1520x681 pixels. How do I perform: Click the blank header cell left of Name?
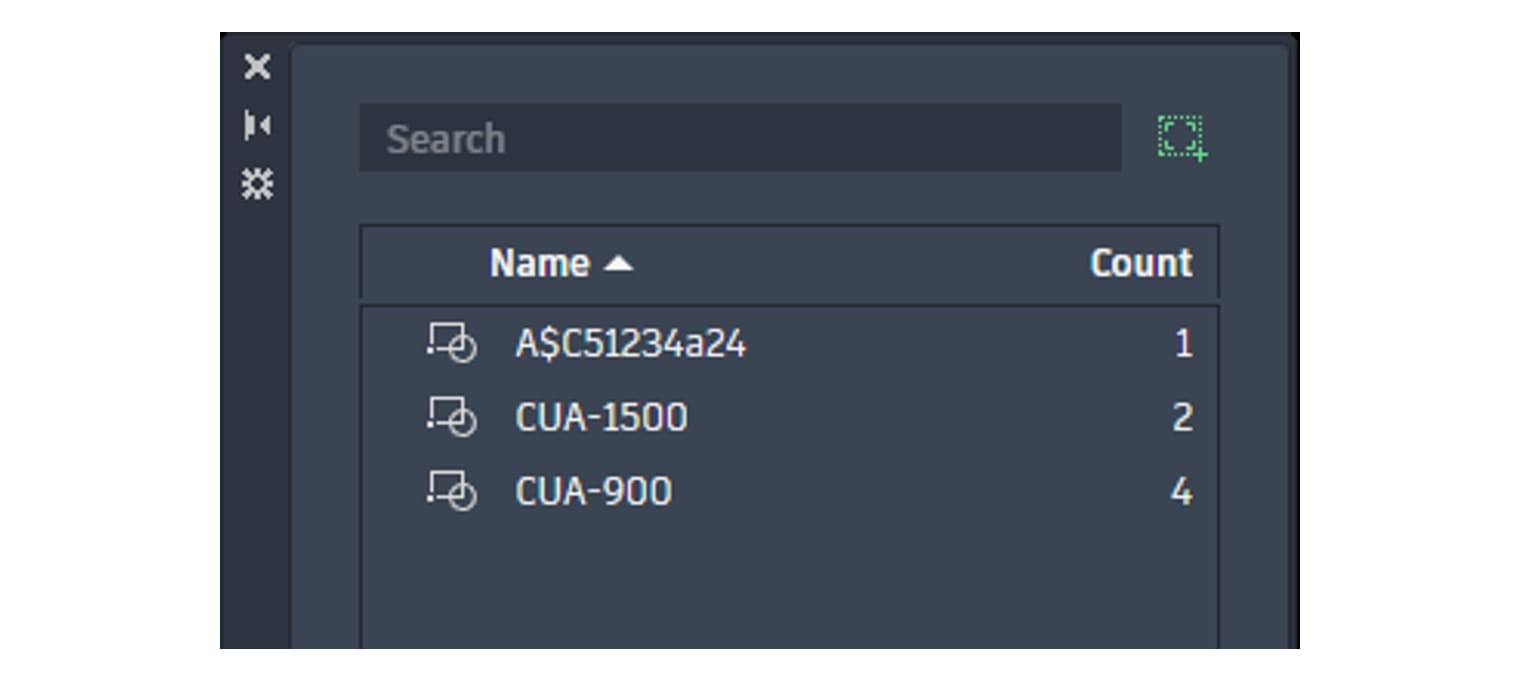coord(425,264)
